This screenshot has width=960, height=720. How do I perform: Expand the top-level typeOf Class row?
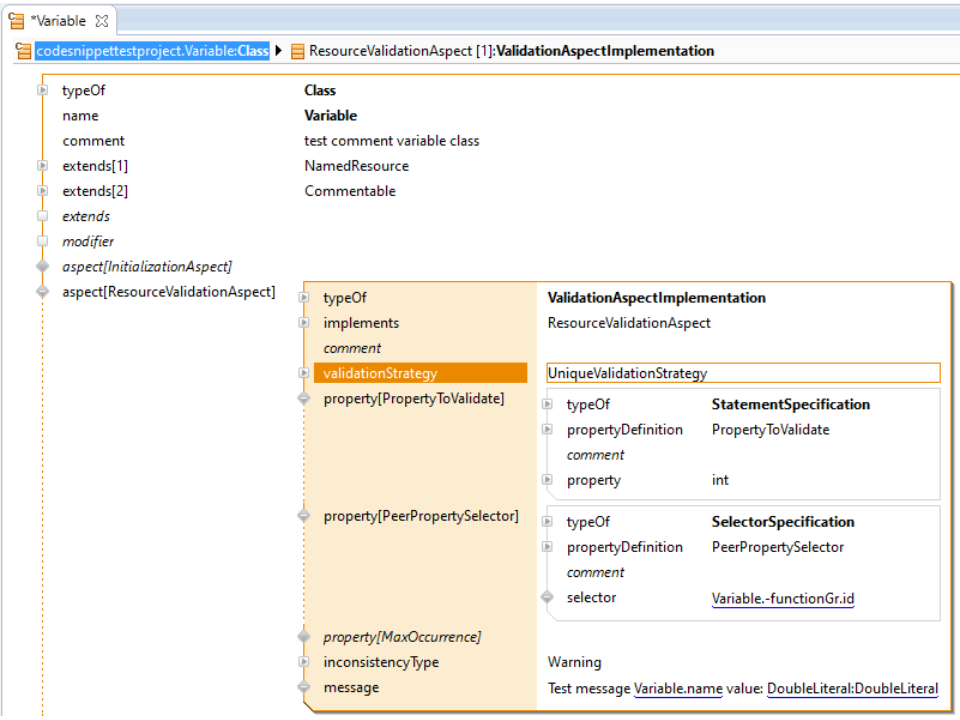pos(42,91)
